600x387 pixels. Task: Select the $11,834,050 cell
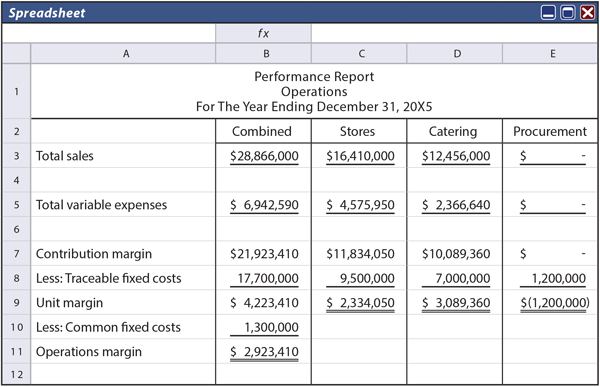pyautogui.click(x=359, y=254)
